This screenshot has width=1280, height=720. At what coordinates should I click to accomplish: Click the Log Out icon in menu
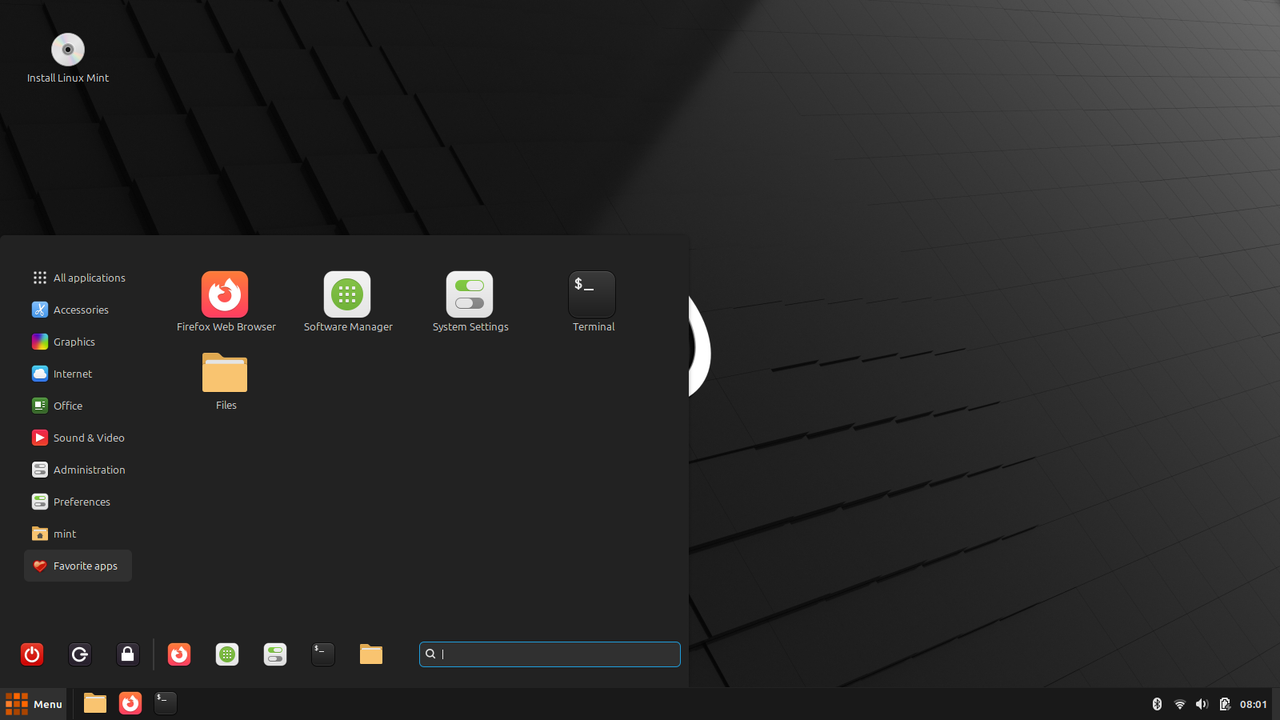pos(80,655)
